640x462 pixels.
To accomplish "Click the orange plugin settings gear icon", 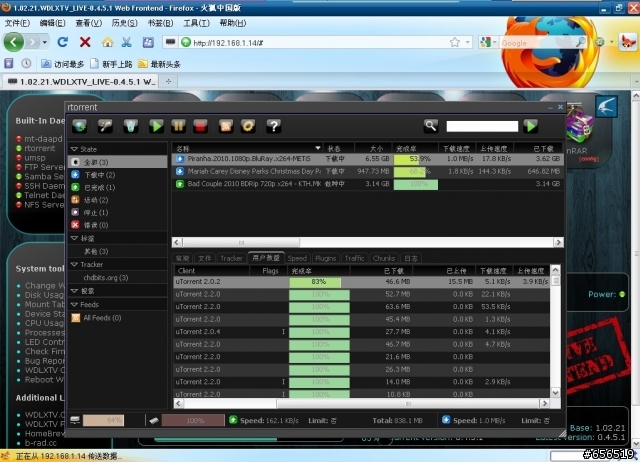I will (248, 126).
